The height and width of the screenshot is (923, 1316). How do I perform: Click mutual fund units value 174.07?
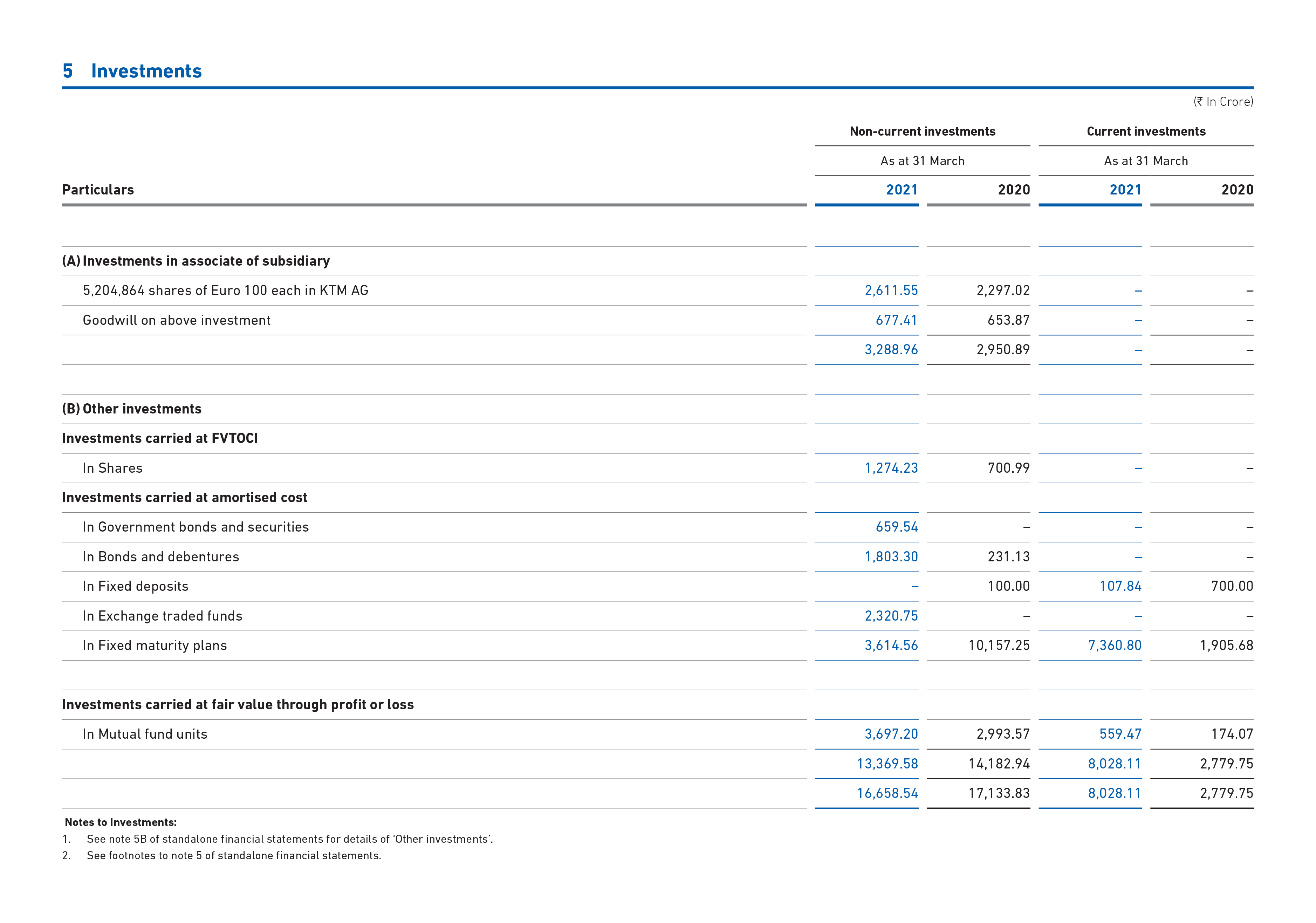[x=1232, y=734]
